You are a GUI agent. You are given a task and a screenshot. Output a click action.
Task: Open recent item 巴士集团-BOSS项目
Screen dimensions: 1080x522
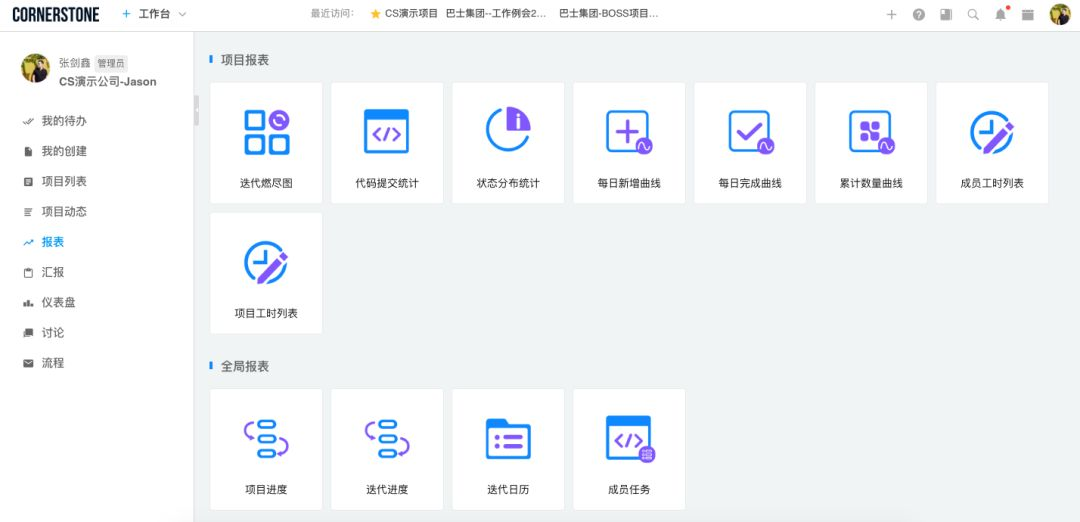click(x=608, y=14)
